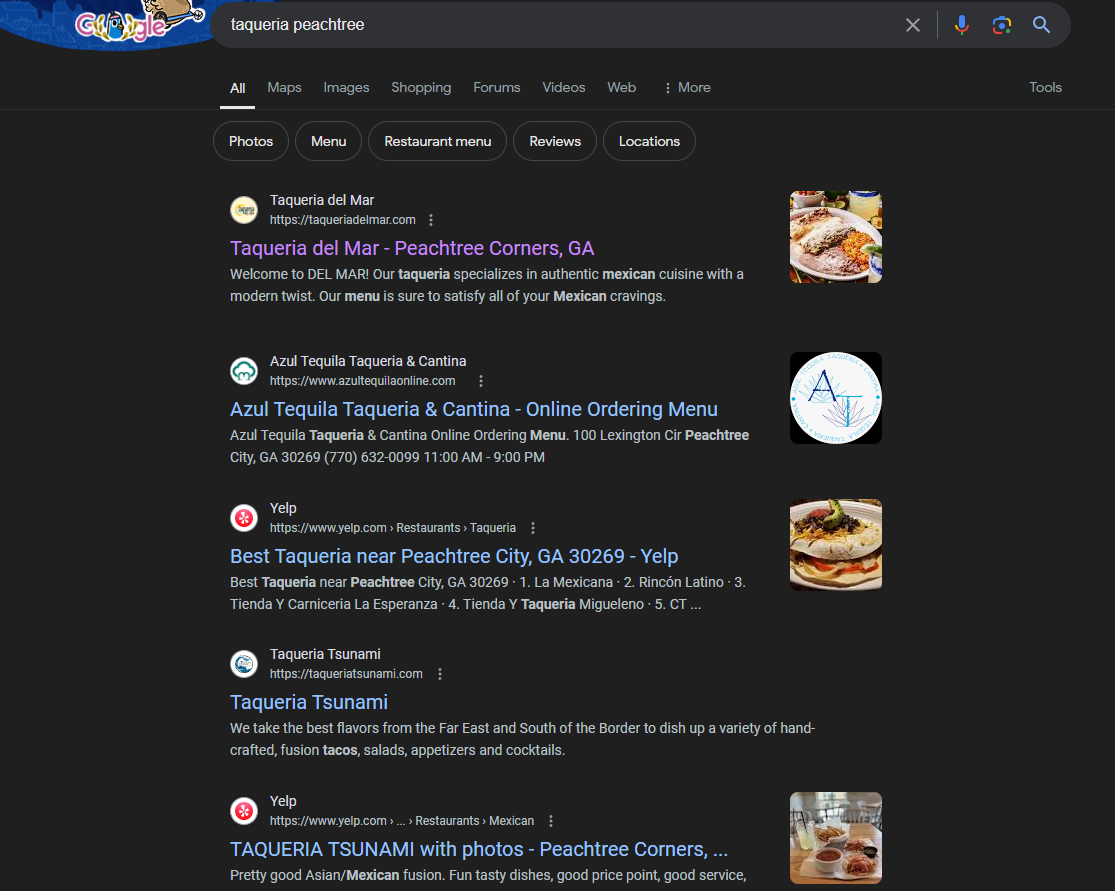Open options dots next to azultequilaonline.com

click(x=481, y=381)
